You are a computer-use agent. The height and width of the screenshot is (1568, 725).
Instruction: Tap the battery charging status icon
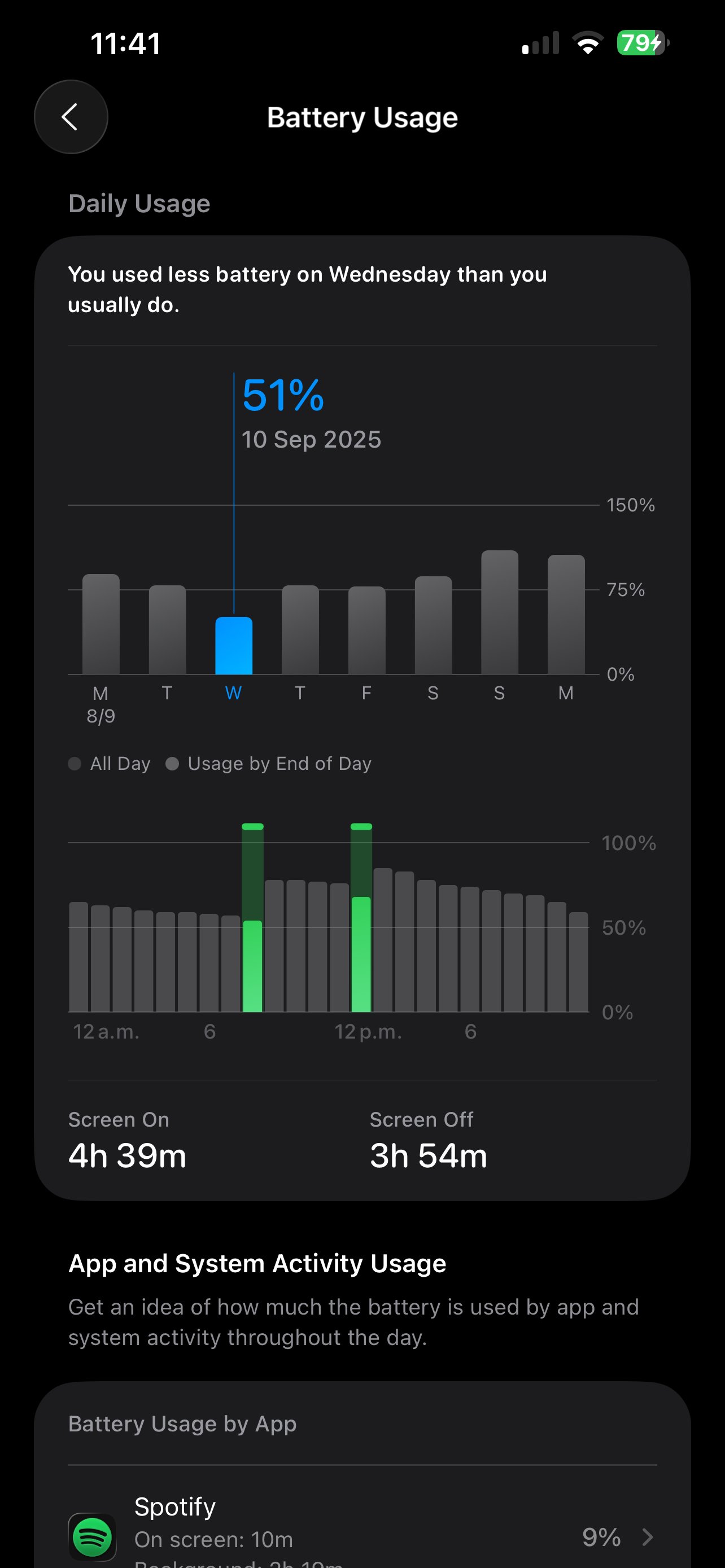point(642,43)
